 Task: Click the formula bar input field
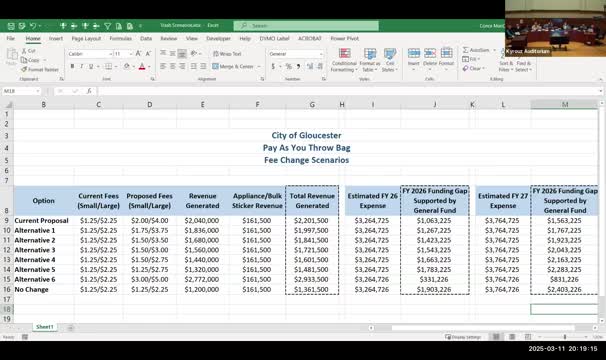pos(348,91)
